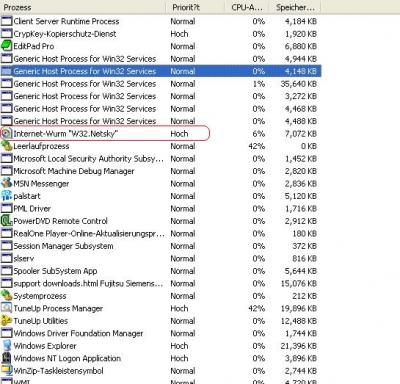
Task: Select the slserv process name
Action: pyautogui.click(x=24, y=259)
